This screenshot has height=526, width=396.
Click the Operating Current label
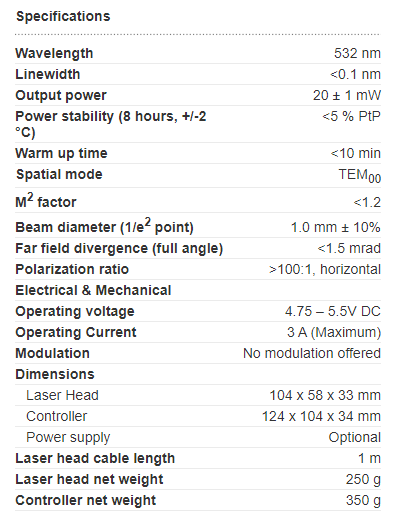tap(76, 332)
